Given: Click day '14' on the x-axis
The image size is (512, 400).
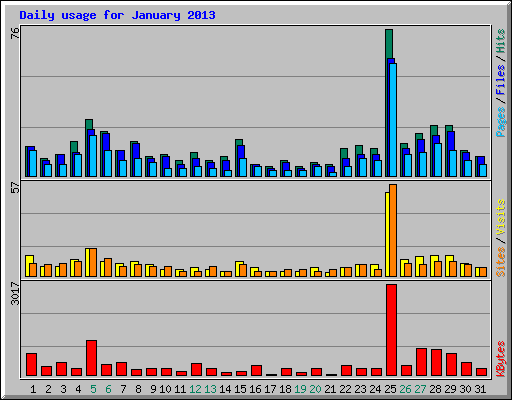Looking at the screenshot, I should (x=225, y=389).
